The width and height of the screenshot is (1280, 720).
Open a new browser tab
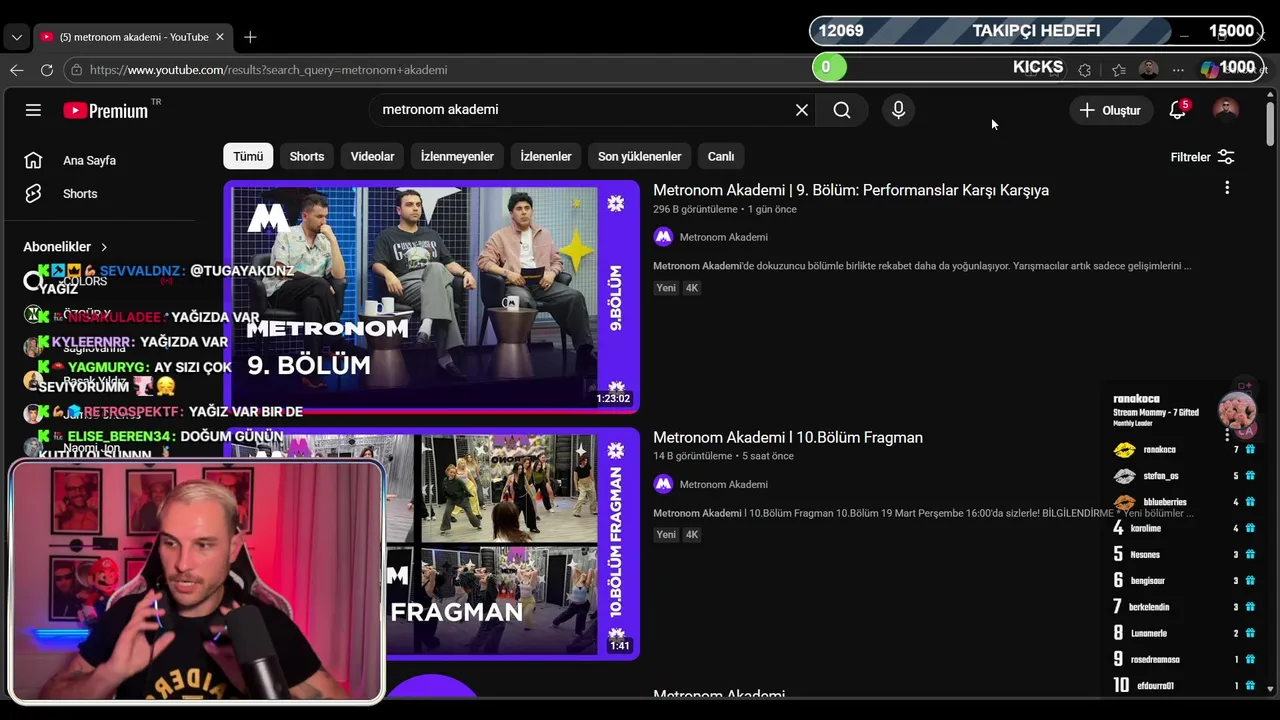(250, 37)
